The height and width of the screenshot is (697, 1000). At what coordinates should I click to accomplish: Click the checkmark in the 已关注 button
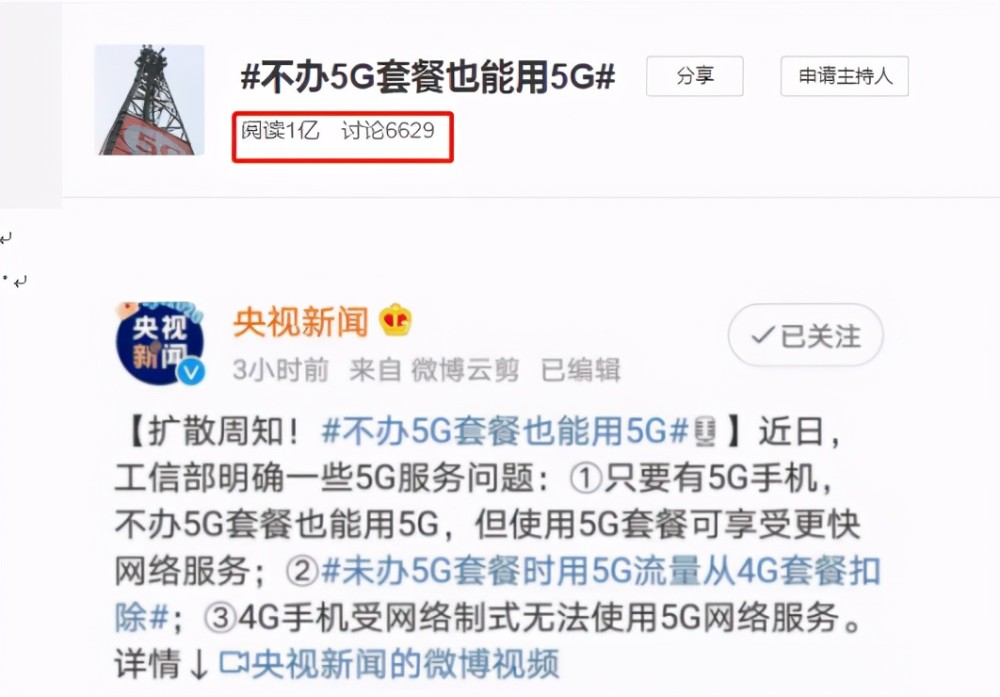coord(763,335)
